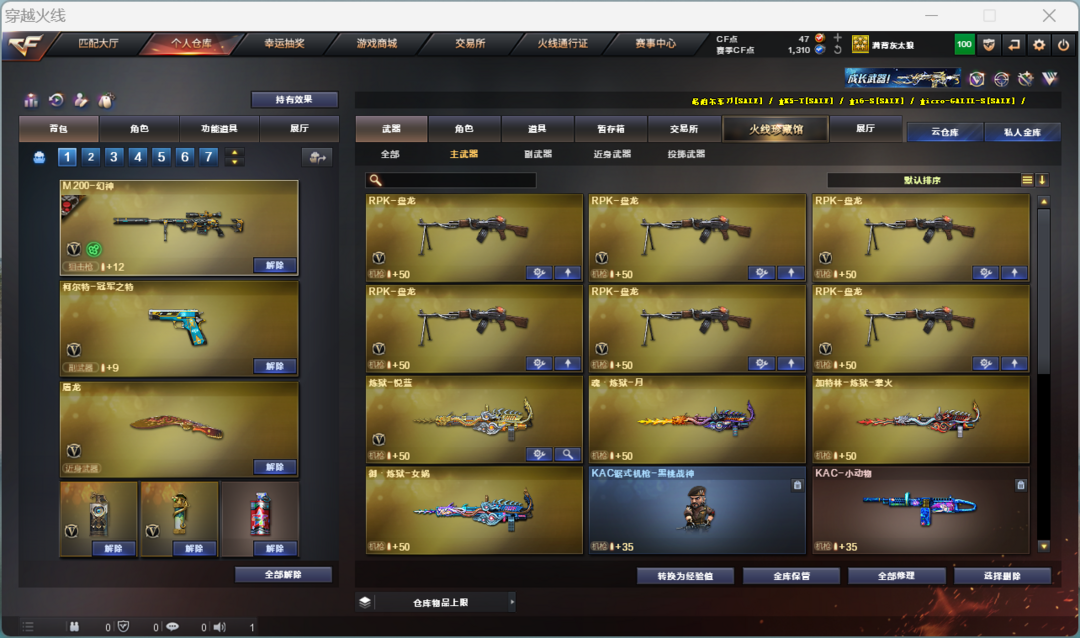Select the 投掷武器 filter
Viewport: 1080px width, 638px height.
pyautogui.click(x=686, y=154)
